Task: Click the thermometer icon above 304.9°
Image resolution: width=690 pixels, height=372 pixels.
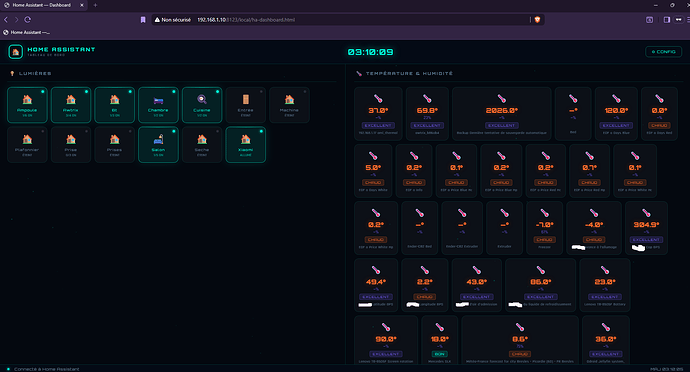Action: [x=646, y=213]
